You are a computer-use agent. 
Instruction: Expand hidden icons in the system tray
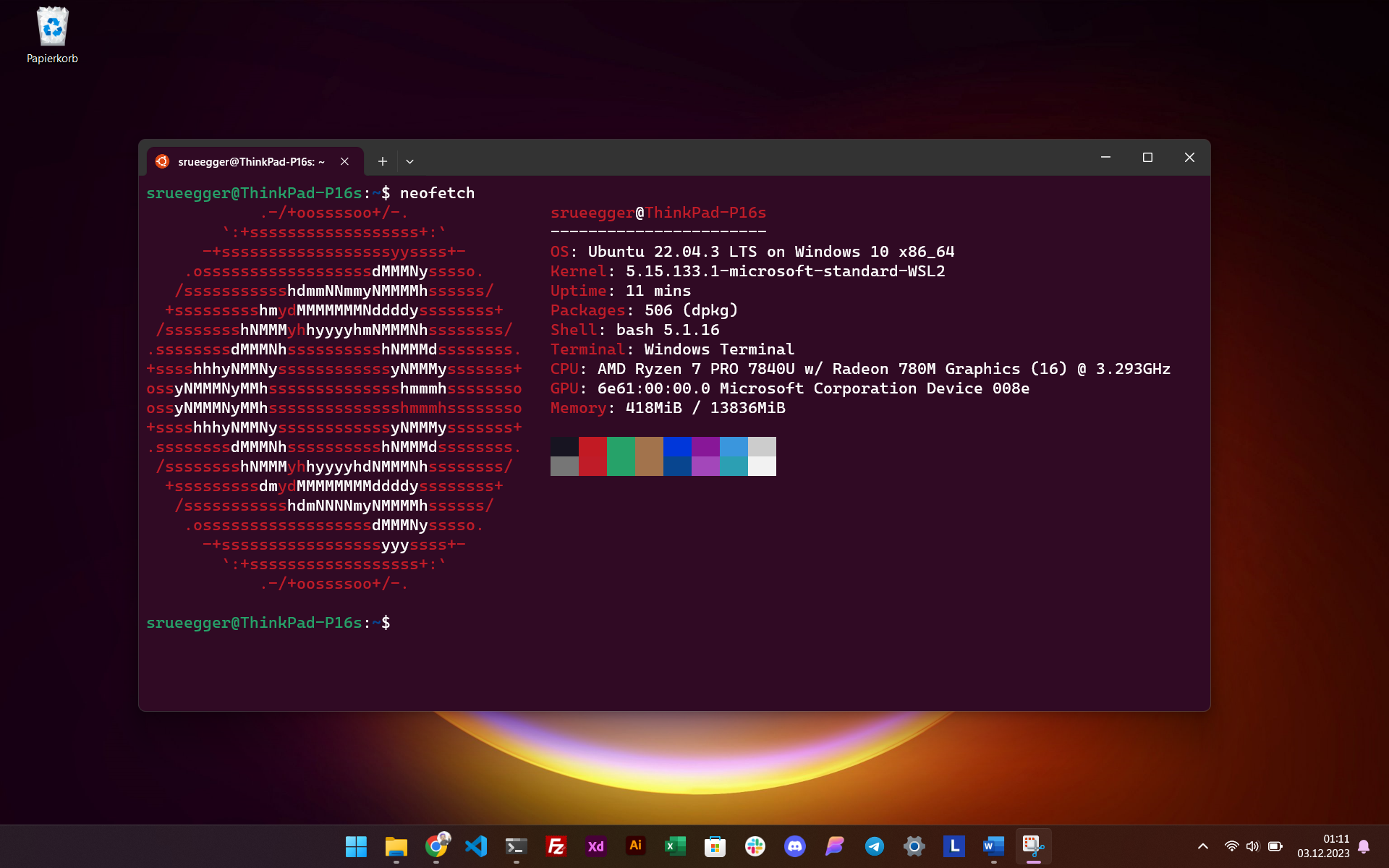coord(1202,846)
